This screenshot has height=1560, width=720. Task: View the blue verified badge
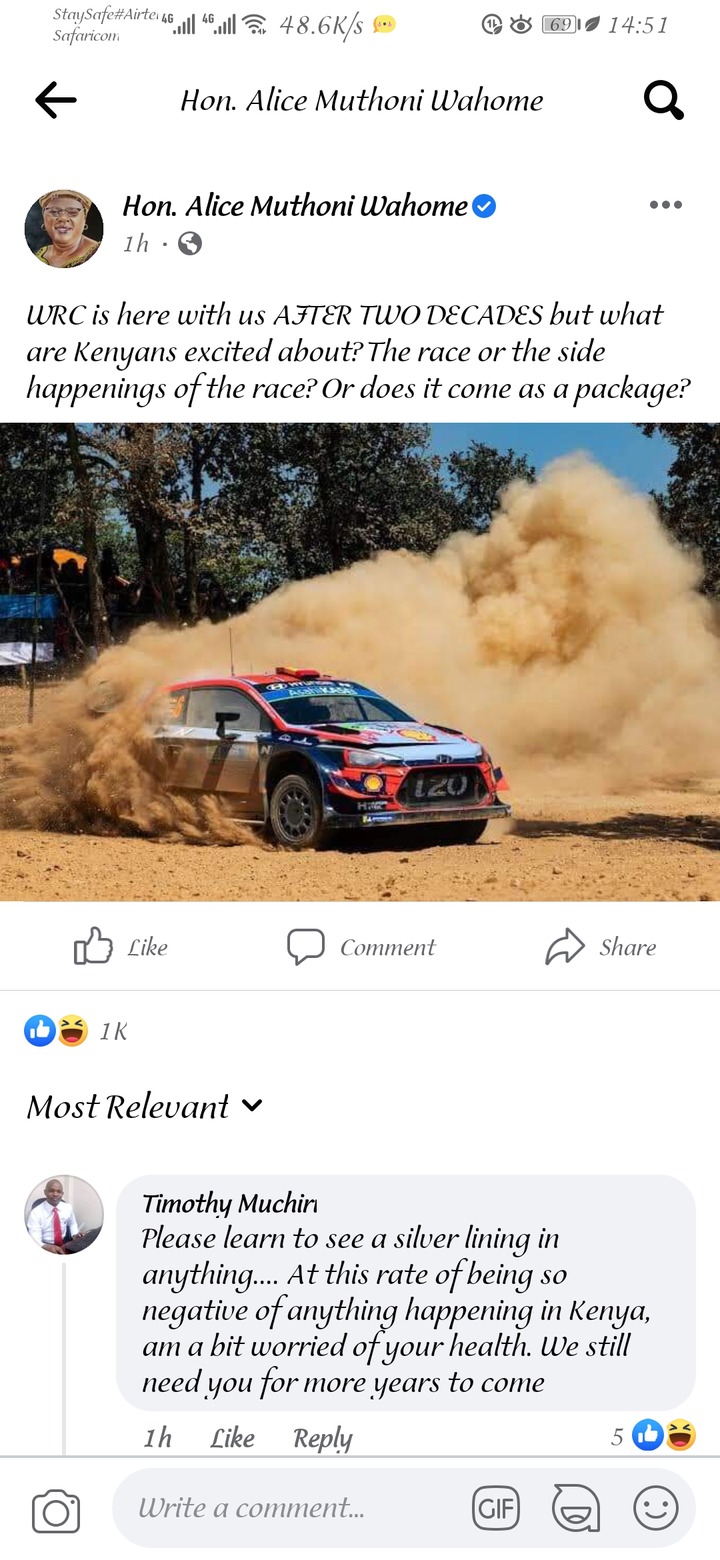tap(484, 206)
